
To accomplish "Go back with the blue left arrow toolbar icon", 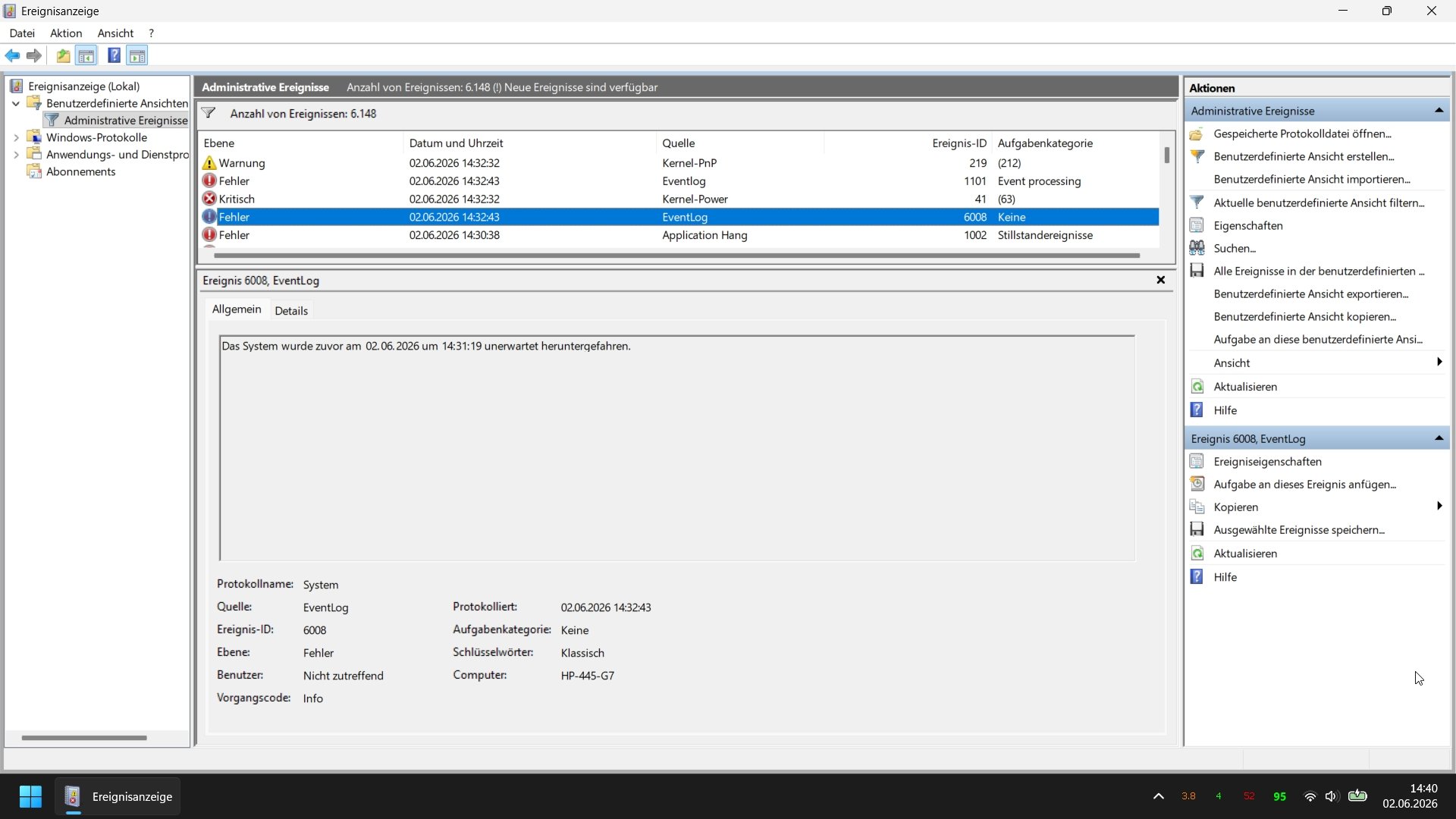I will pyautogui.click(x=13, y=55).
